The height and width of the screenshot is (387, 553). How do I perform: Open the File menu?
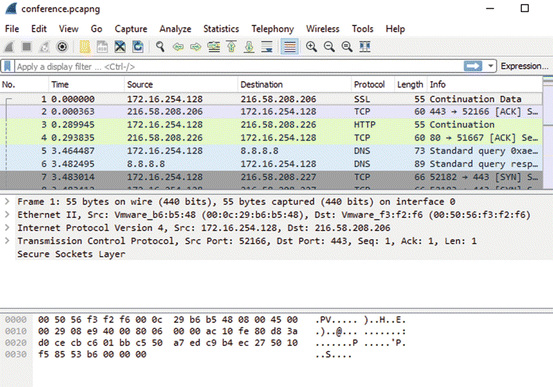(12, 29)
